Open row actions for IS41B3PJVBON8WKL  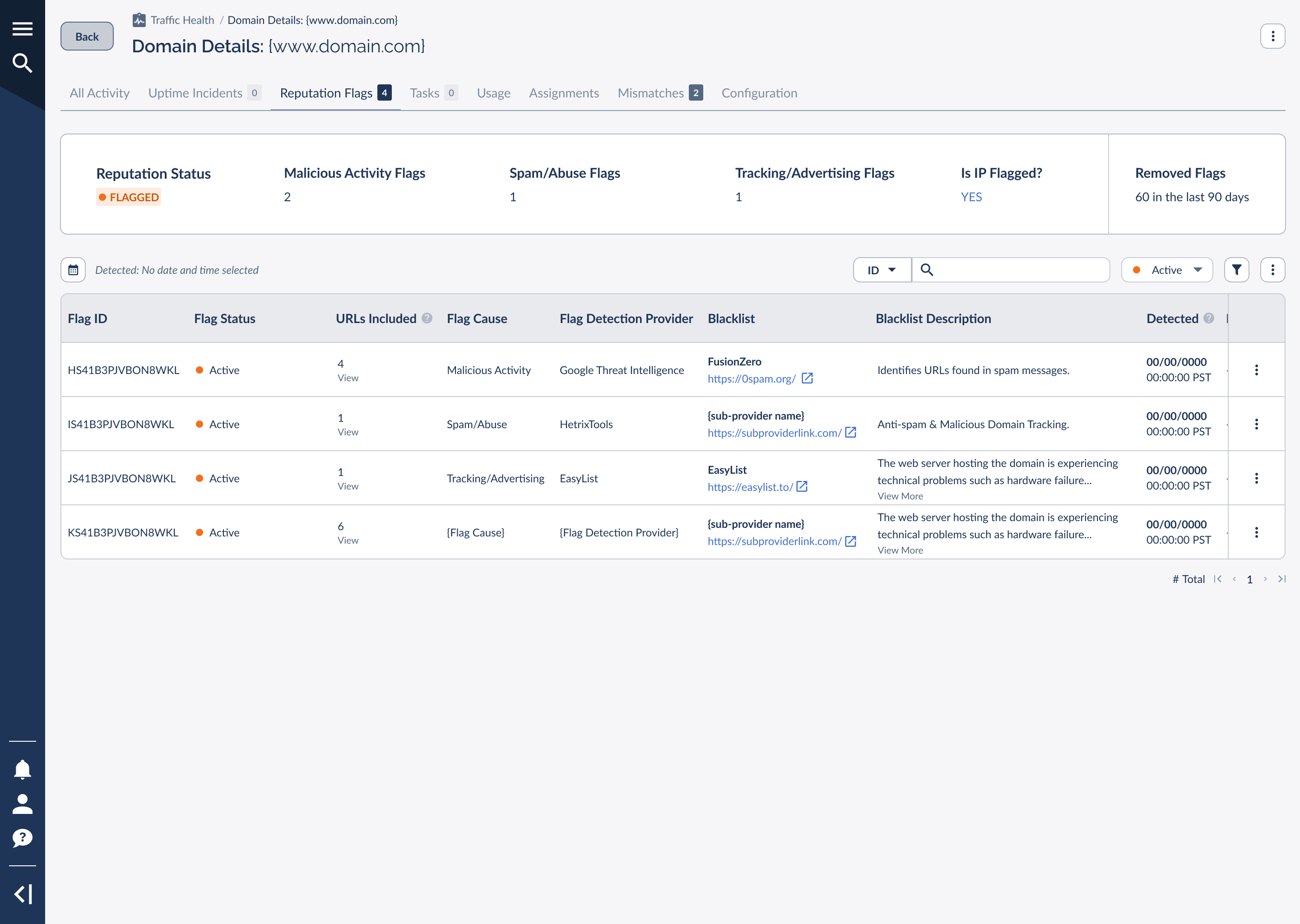[1256, 424]
